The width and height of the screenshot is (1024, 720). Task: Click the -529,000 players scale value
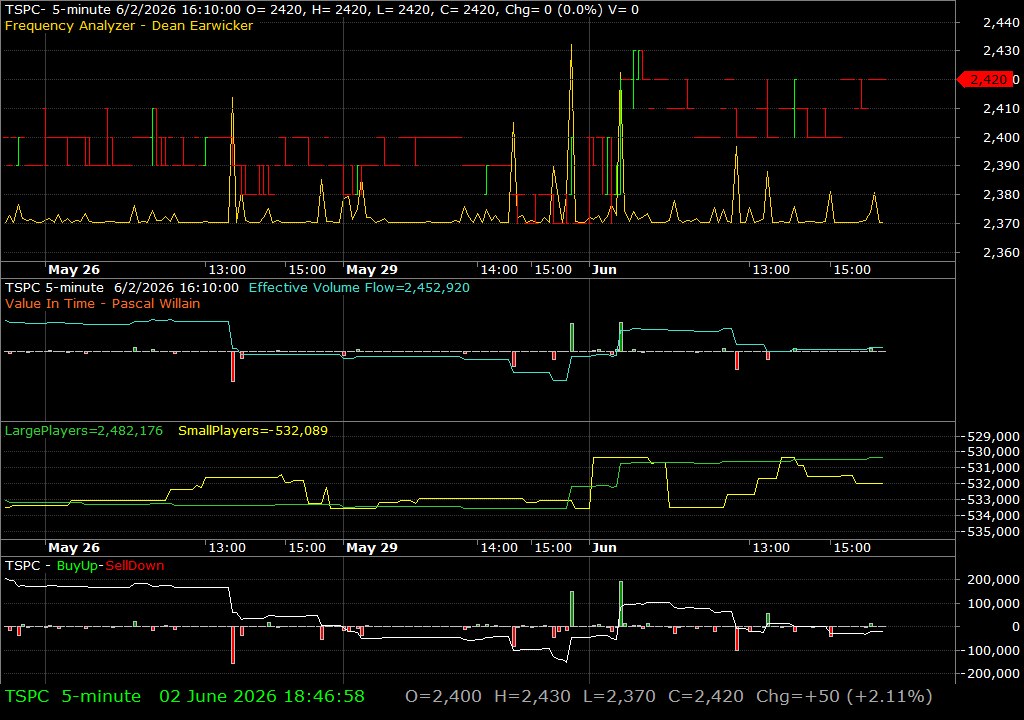coord(991,436)
